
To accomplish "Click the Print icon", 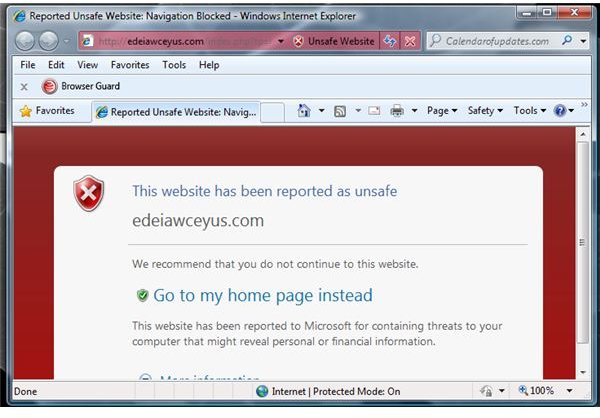I will (x=397, y=111).
